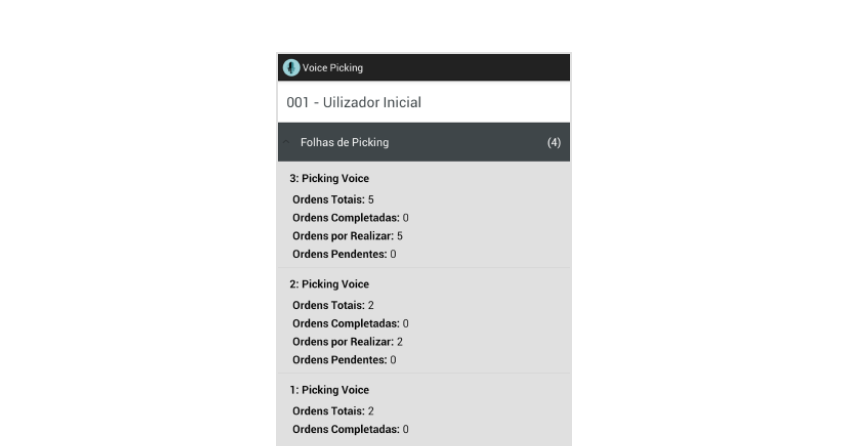Click the small arrow left of Folhas de Picking
Image resolution: width=848 pixels, height=446 pixels.
point(286,143)
